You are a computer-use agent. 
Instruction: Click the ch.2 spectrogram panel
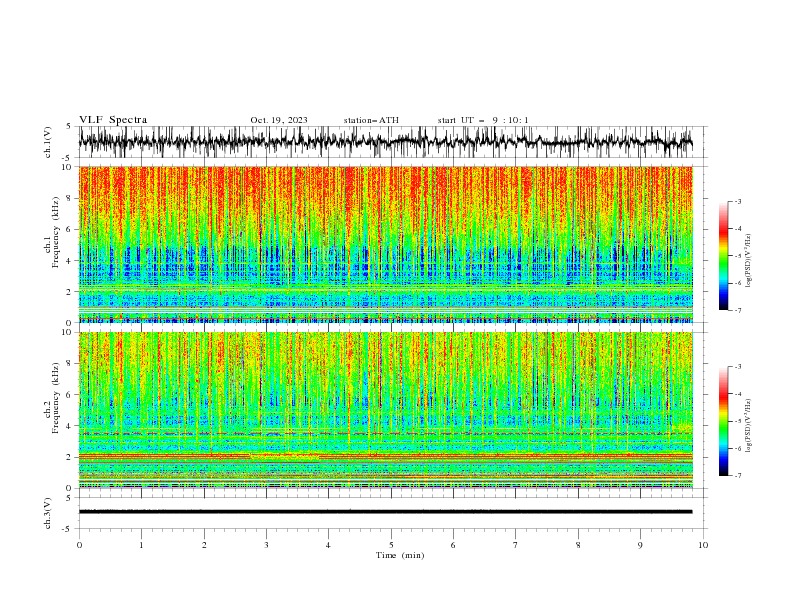(x=385, y=410)
